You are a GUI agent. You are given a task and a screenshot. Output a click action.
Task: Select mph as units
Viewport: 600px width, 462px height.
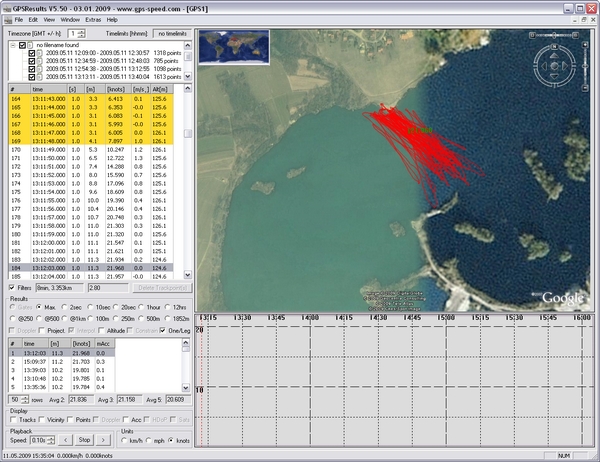coord(148,441)
